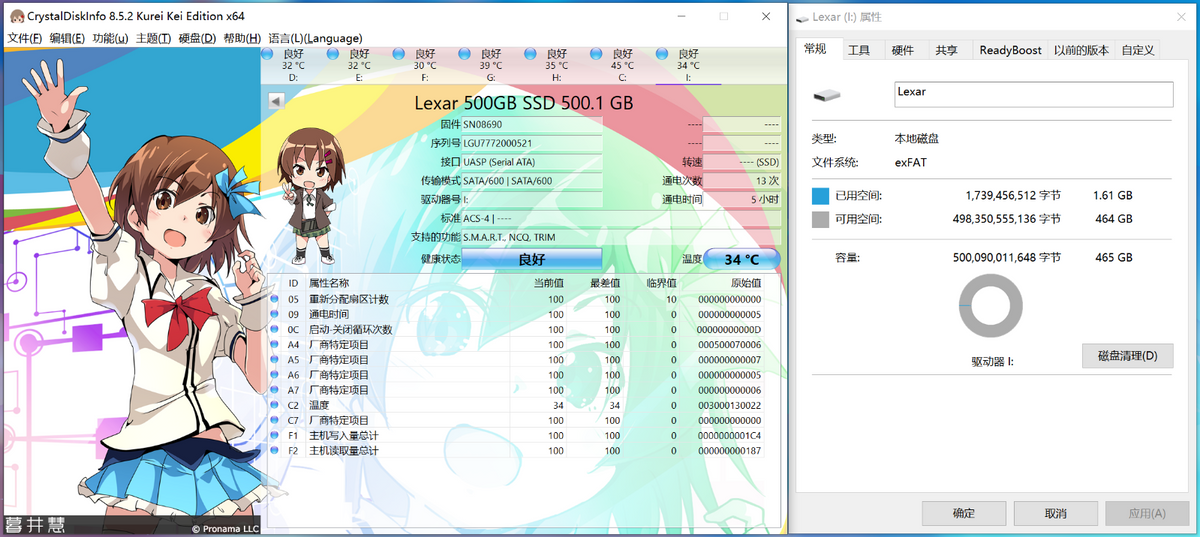1200x537 pixels.
Task: Switch to 共享 tab in properties
Action: point(946,50)
